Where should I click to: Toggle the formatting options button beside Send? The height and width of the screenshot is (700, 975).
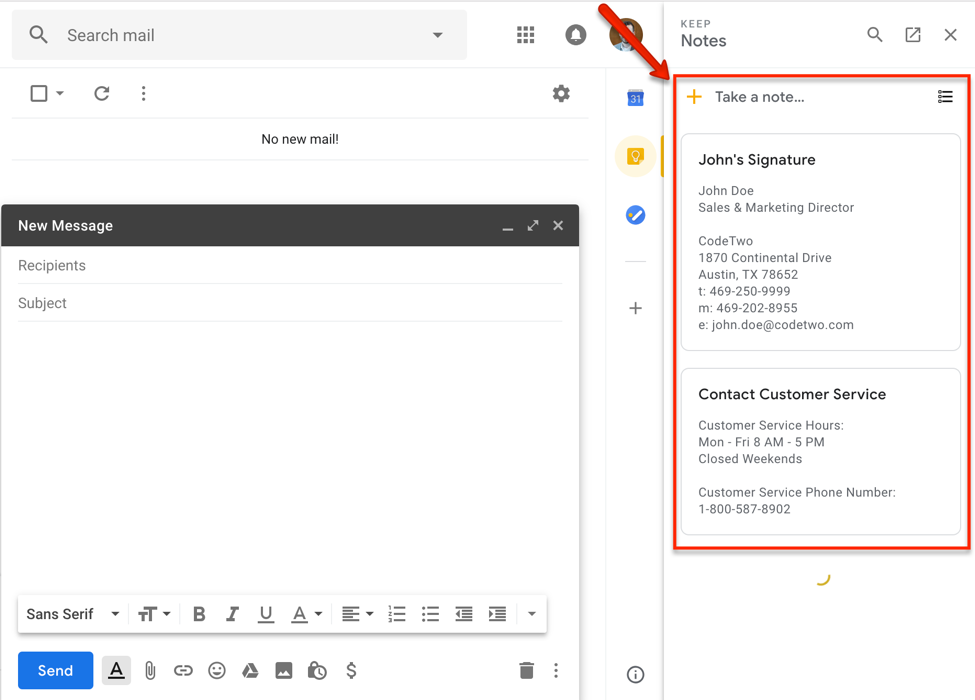point(116,671)
